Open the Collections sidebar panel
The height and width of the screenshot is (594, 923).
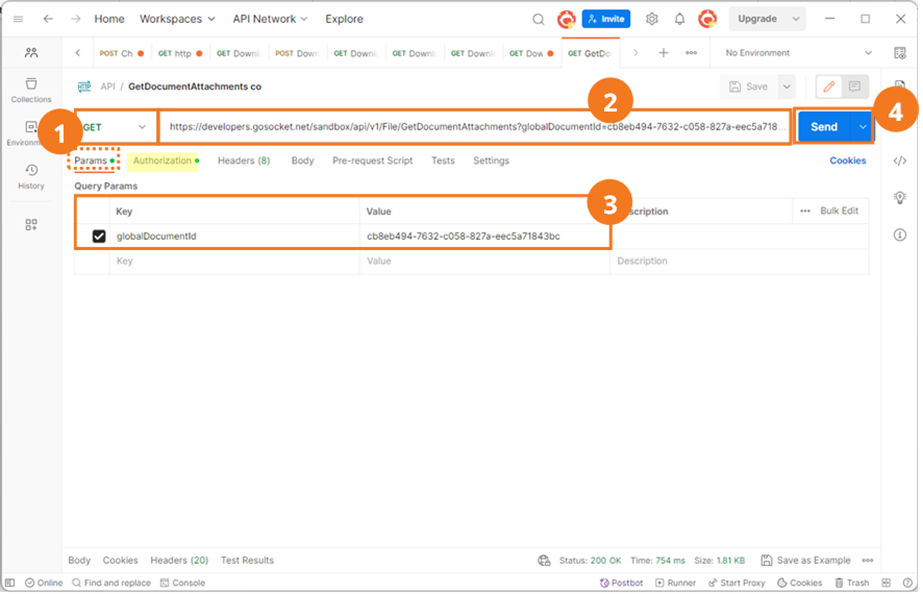31,90
